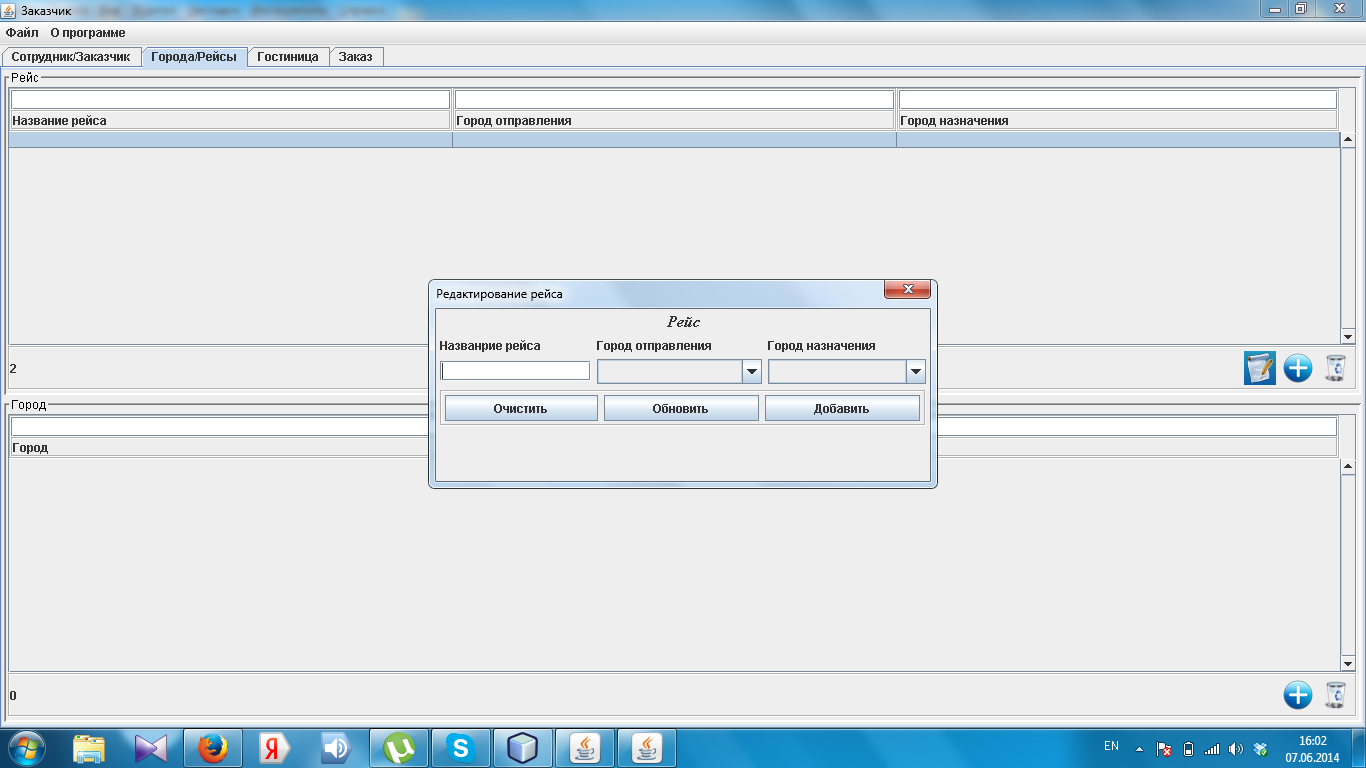Open the О программе menu
The width and height of the screenshot is (1366, 768).
pyautogui.click(x=88, y=33)
